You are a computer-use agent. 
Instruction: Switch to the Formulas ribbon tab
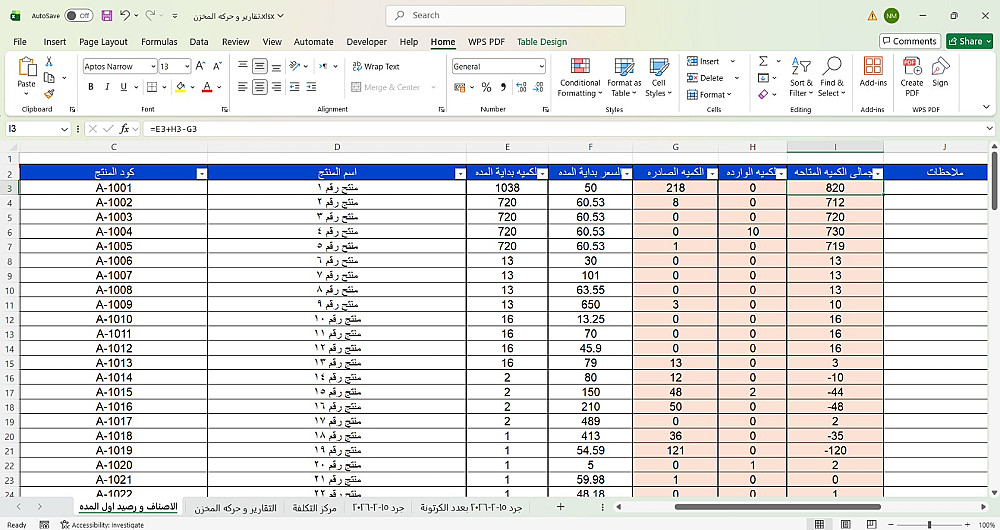[159, 41]
